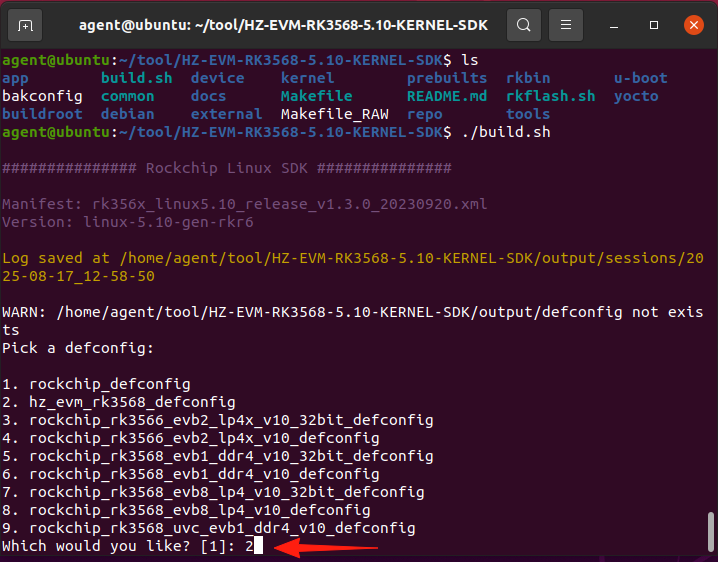Click the green 'Makefile' entry
The image size is (718, 562).
click(316, 96)
